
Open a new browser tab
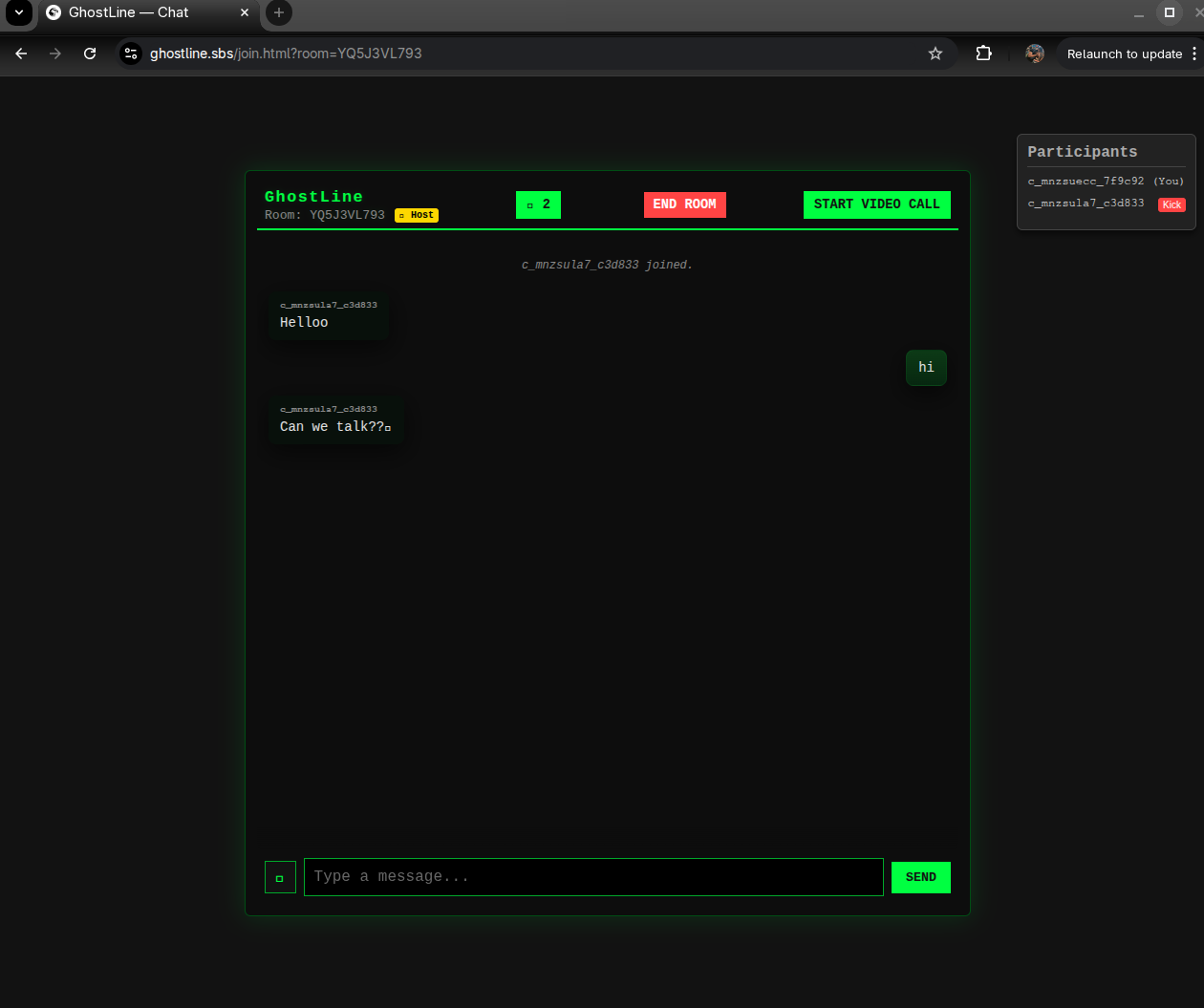278,12
